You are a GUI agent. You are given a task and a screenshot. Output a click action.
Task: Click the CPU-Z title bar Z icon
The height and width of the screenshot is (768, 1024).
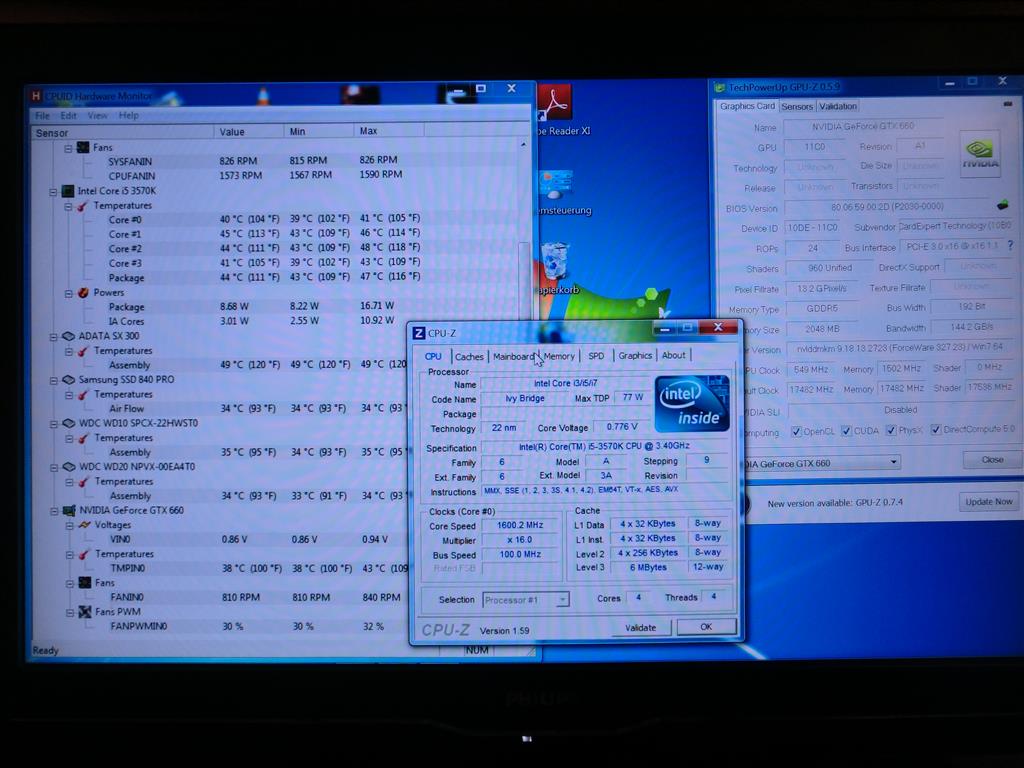tap(419, 333)
